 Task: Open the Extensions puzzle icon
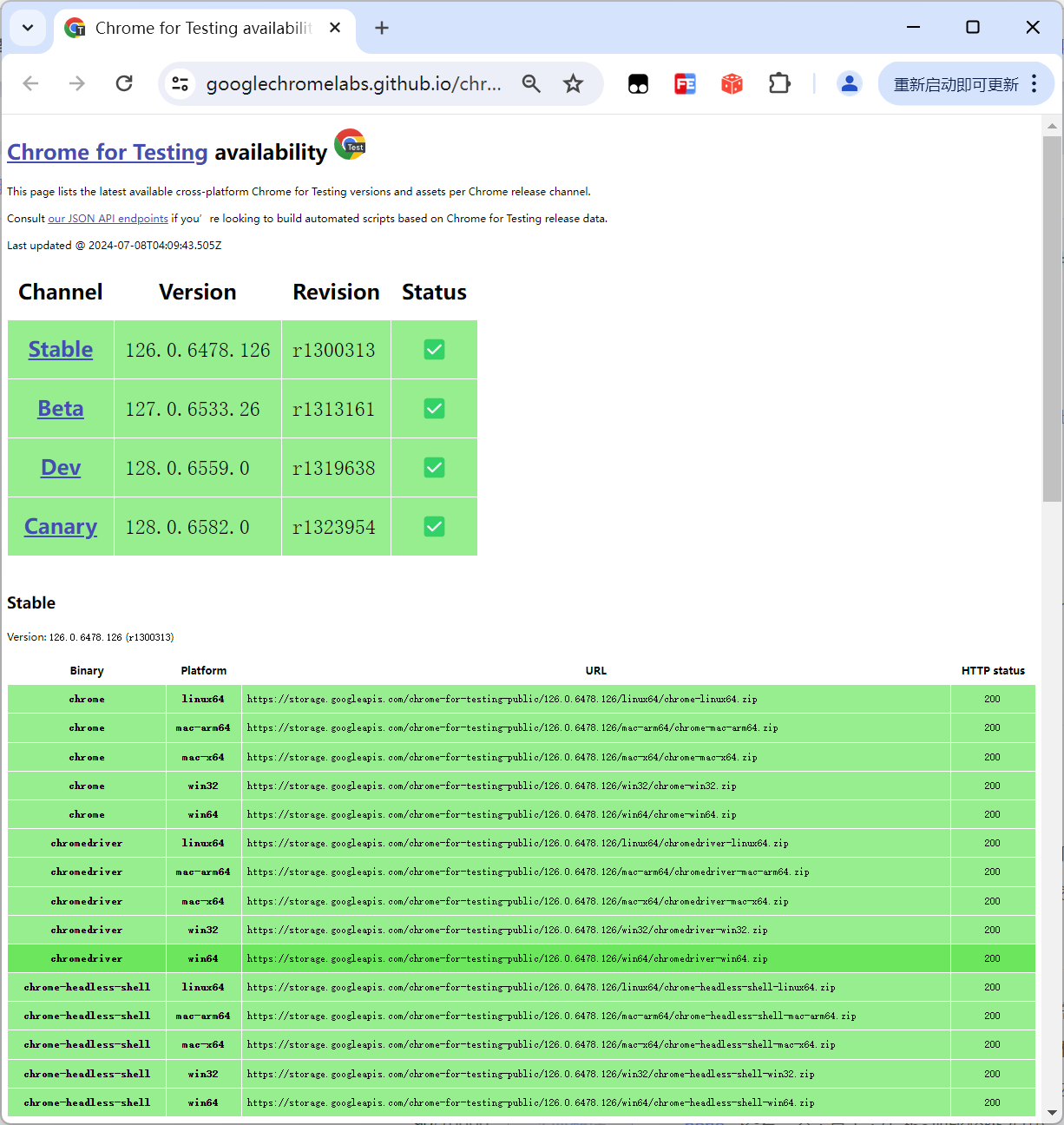point(779,83)
